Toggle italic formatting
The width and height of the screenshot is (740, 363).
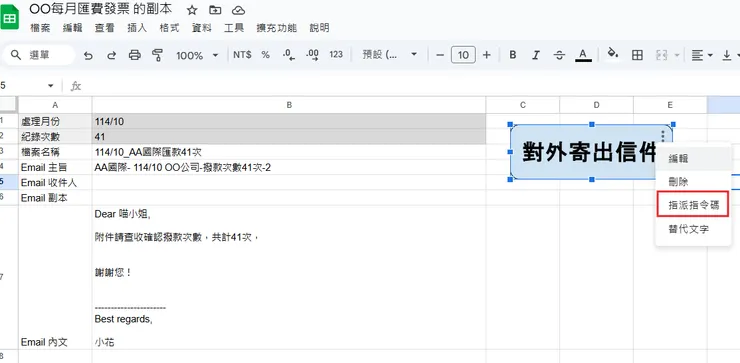536,55
